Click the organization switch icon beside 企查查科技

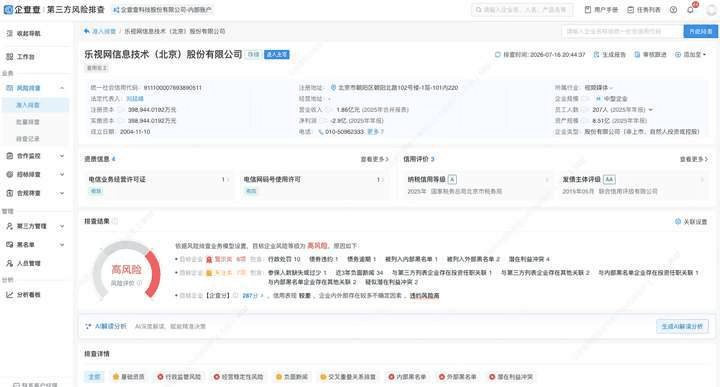[116, 10]
